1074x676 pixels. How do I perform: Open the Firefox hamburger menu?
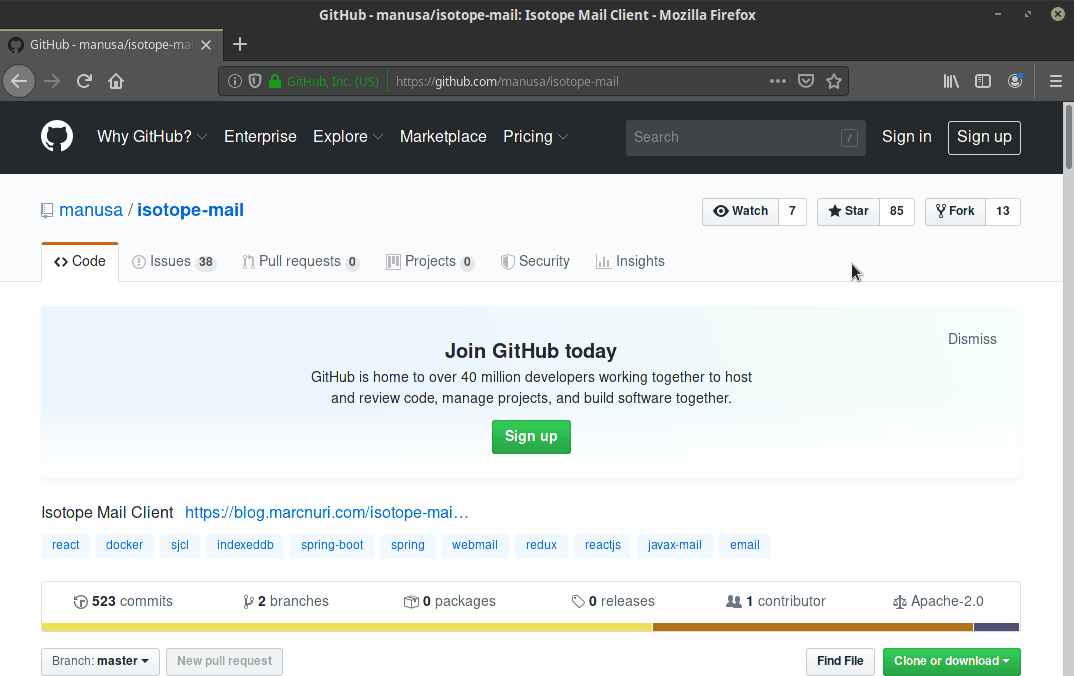pos(1056,82)
